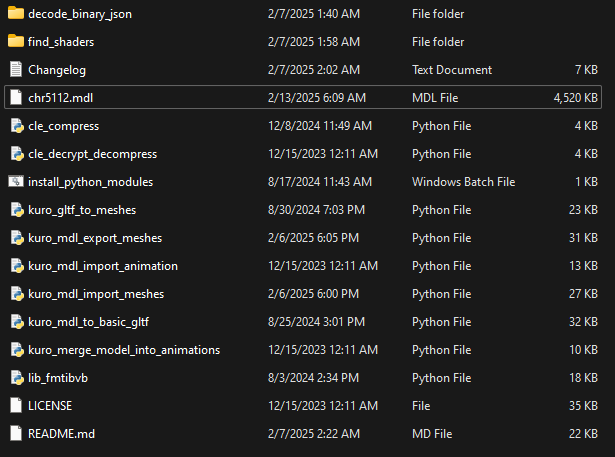This screenshot has width=615, height=457.
Task: Select the find_shaders folder icon
Action: pos(16,41)
